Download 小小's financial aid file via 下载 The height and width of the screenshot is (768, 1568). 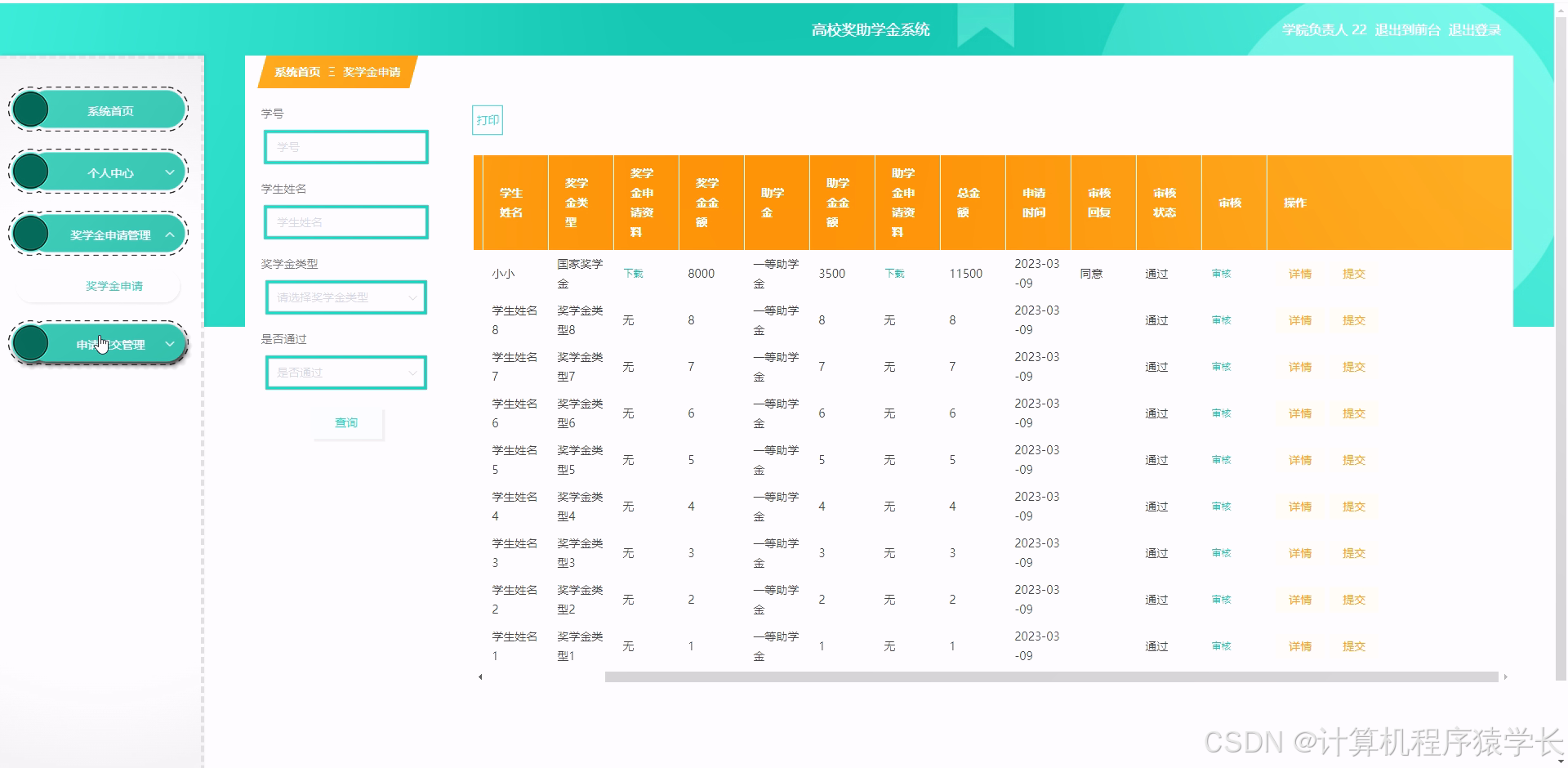coord(893,273)
